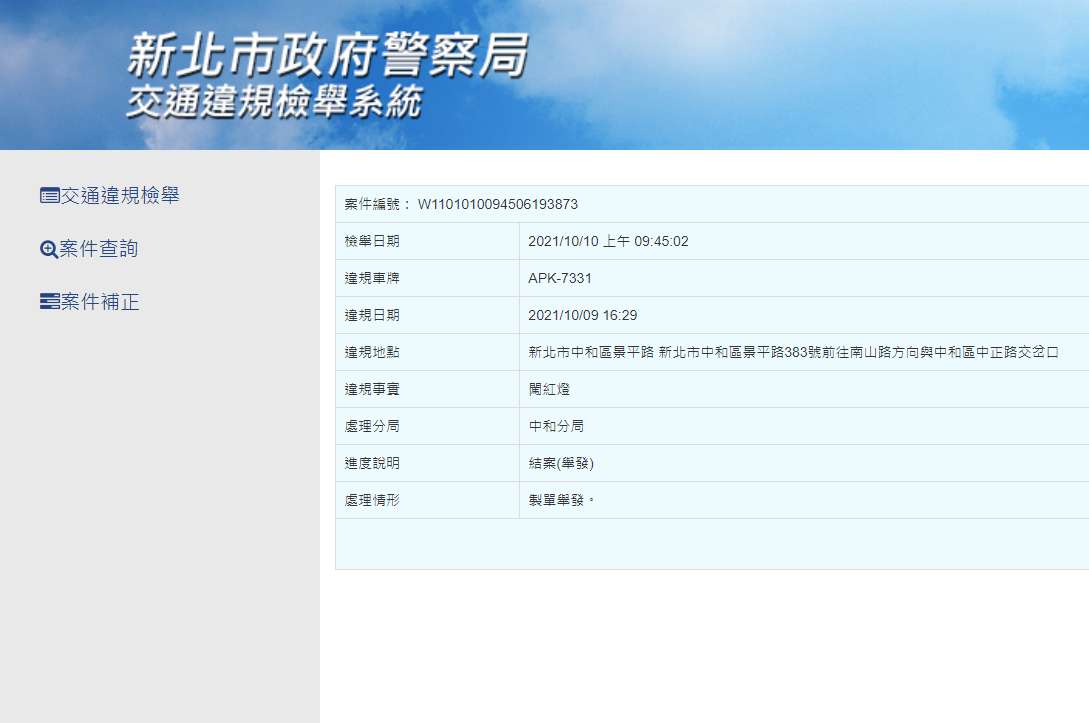Screen dimensions: 1089x723
Task: Click the 交通違規檢舉 list icon in sidebar
Action: pos(49,196)
